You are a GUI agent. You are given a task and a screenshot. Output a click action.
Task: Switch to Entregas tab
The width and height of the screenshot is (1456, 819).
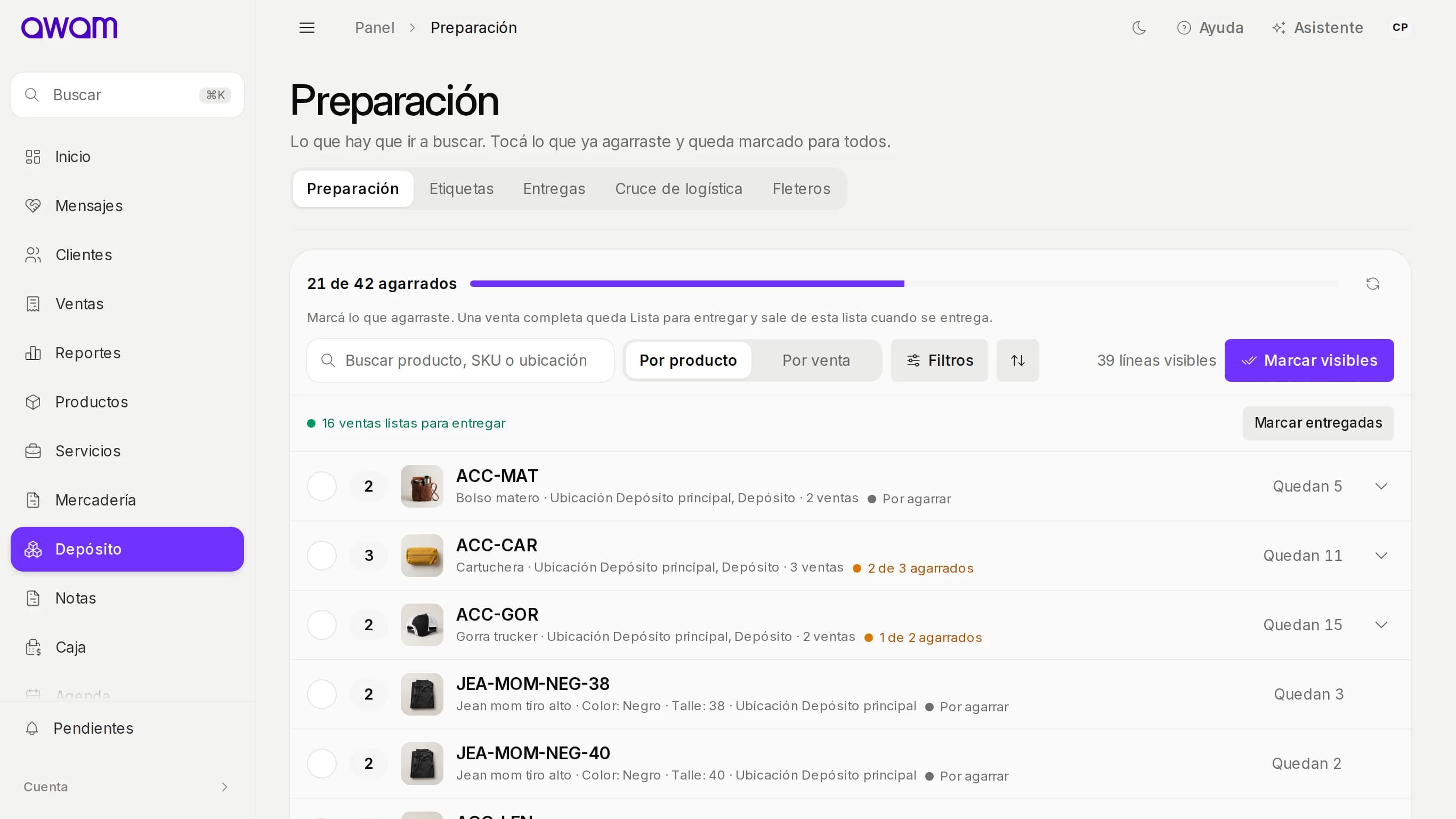click(x=554, y=189)
